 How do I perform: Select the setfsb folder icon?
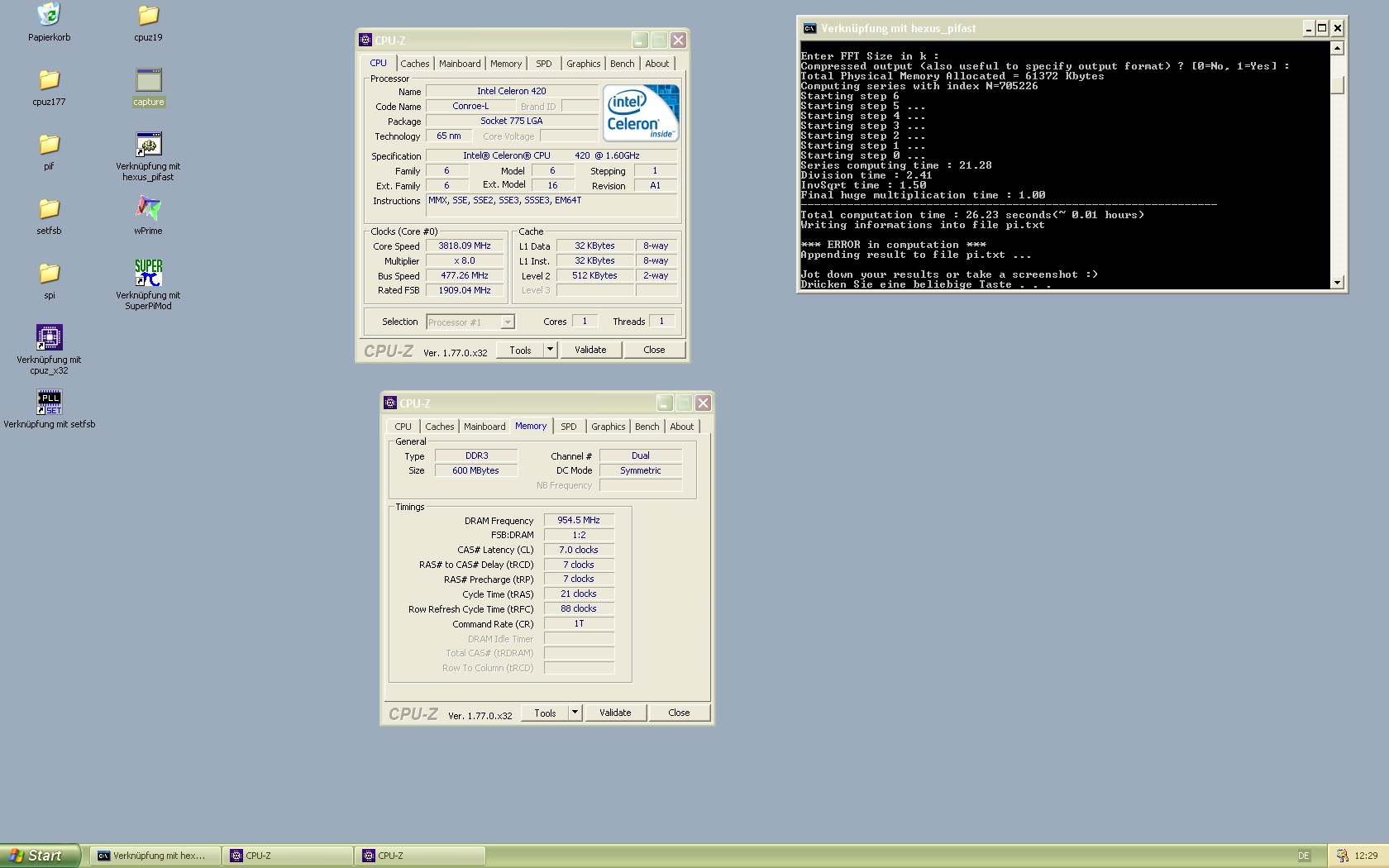pos(49,208)
